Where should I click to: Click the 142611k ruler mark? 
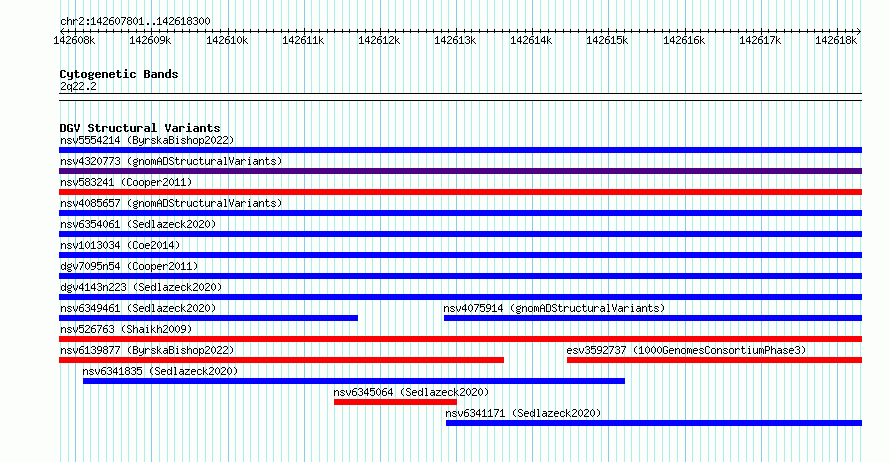[x=303, y=40]
